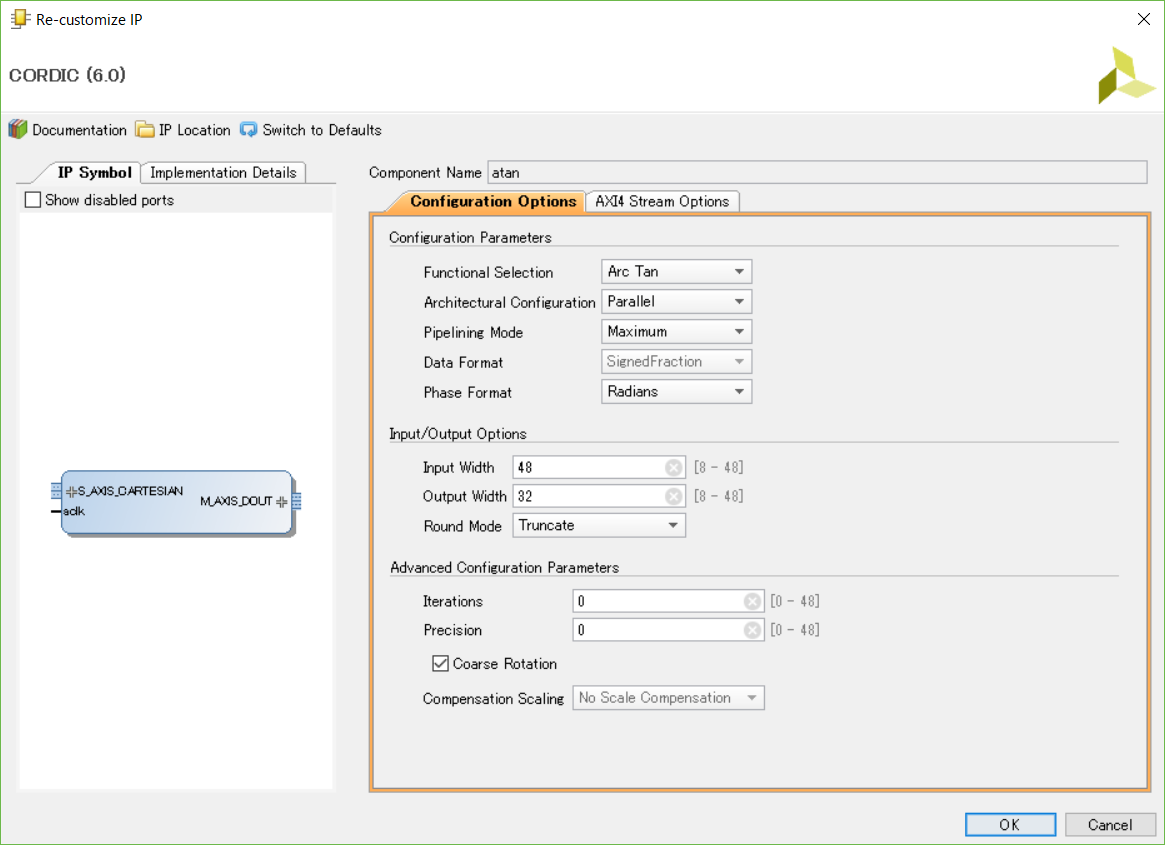Clear the Input Width field with its X icon

point(673,467)
